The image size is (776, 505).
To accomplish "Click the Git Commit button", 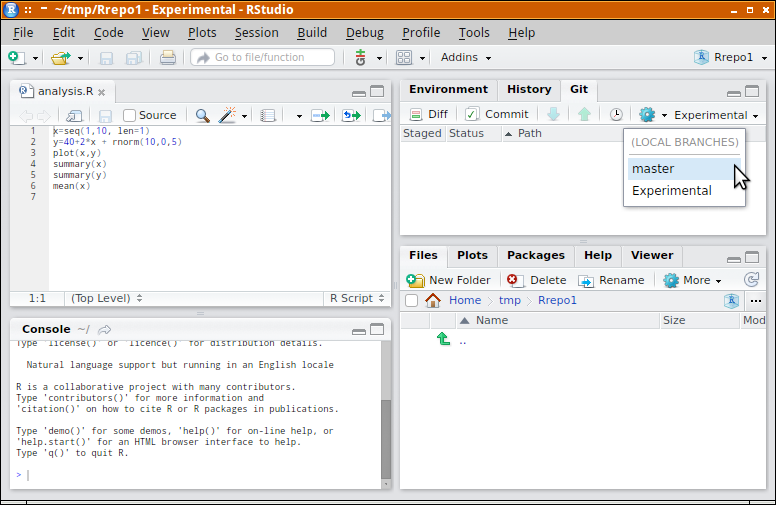I will click(497, 114).
